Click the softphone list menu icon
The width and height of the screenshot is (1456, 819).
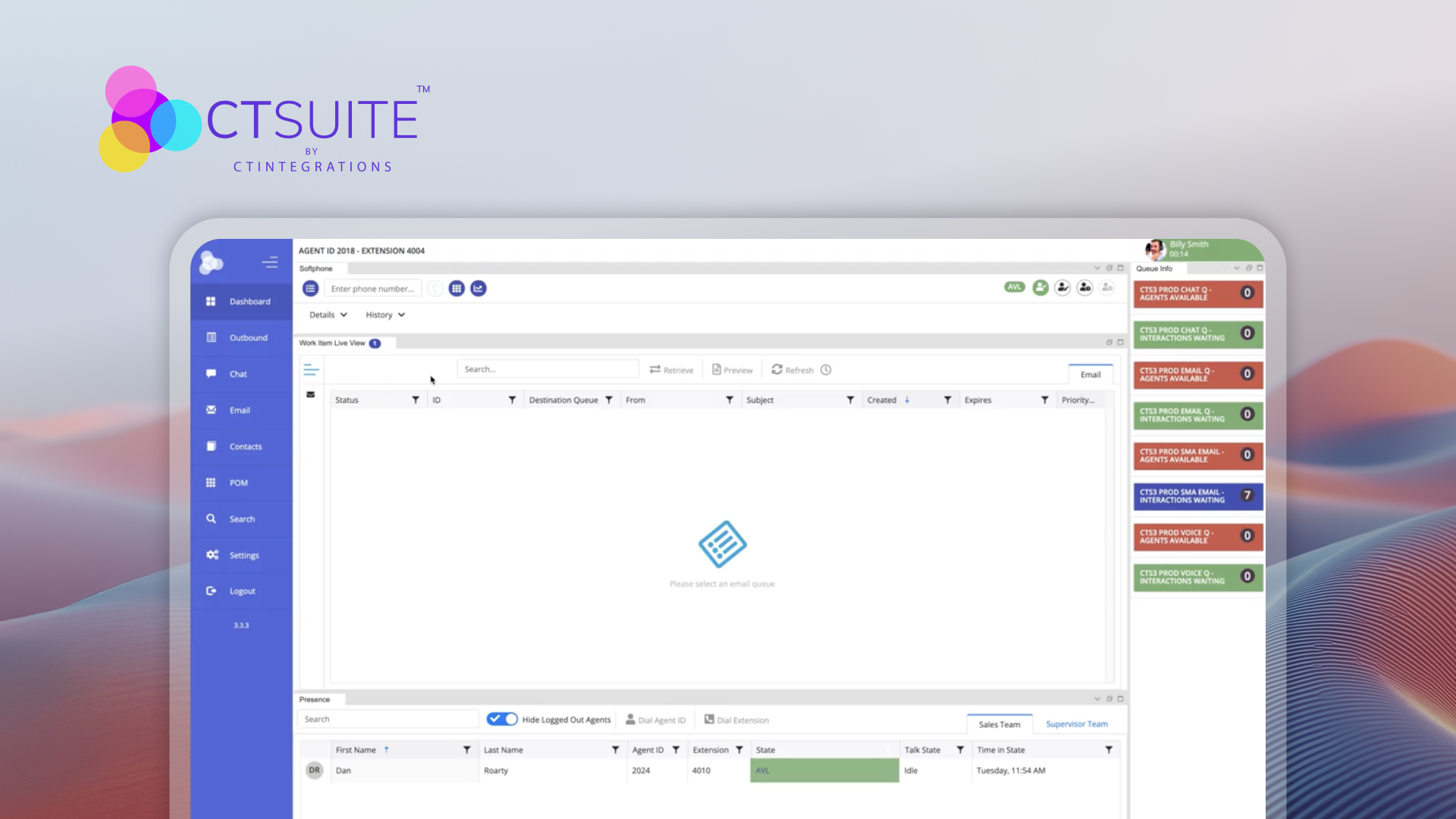coord(310,288)
